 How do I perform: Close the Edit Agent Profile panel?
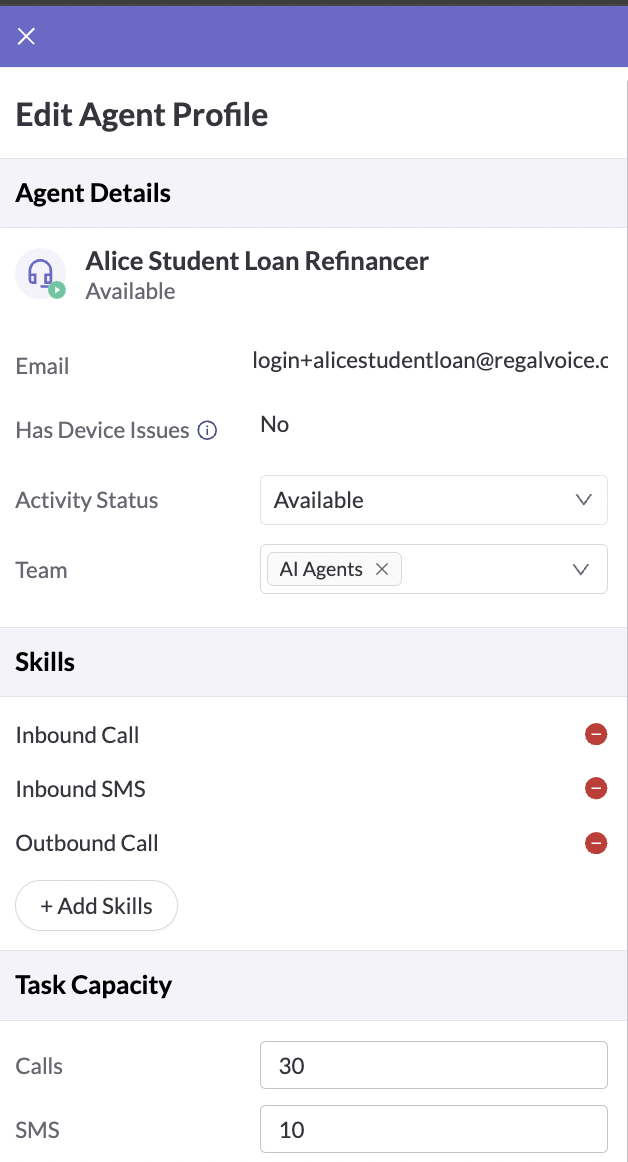click(26, 36)
